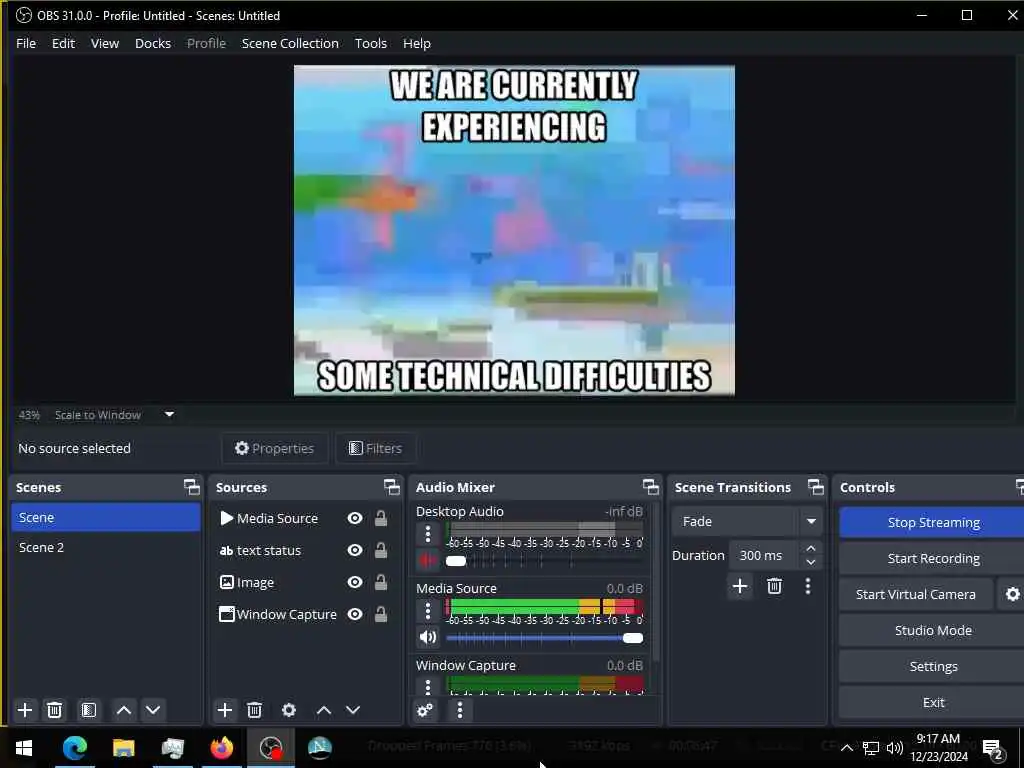Open Windows Start menu
The image size is (1024, 768).
click(24, 747)
